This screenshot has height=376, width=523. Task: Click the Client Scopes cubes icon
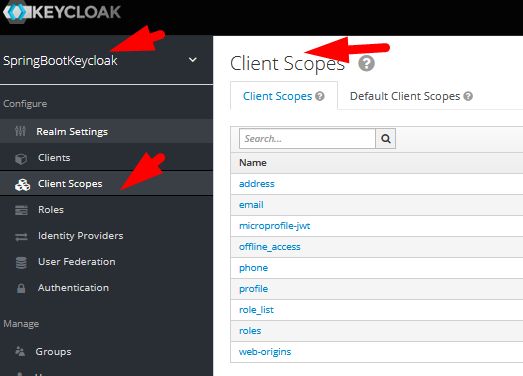22,184
